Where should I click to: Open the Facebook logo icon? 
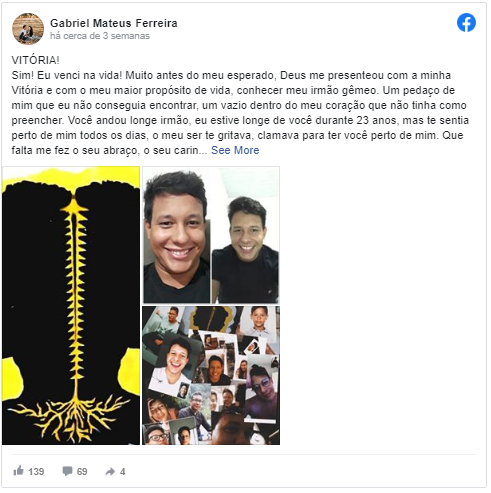coord(466,23)
